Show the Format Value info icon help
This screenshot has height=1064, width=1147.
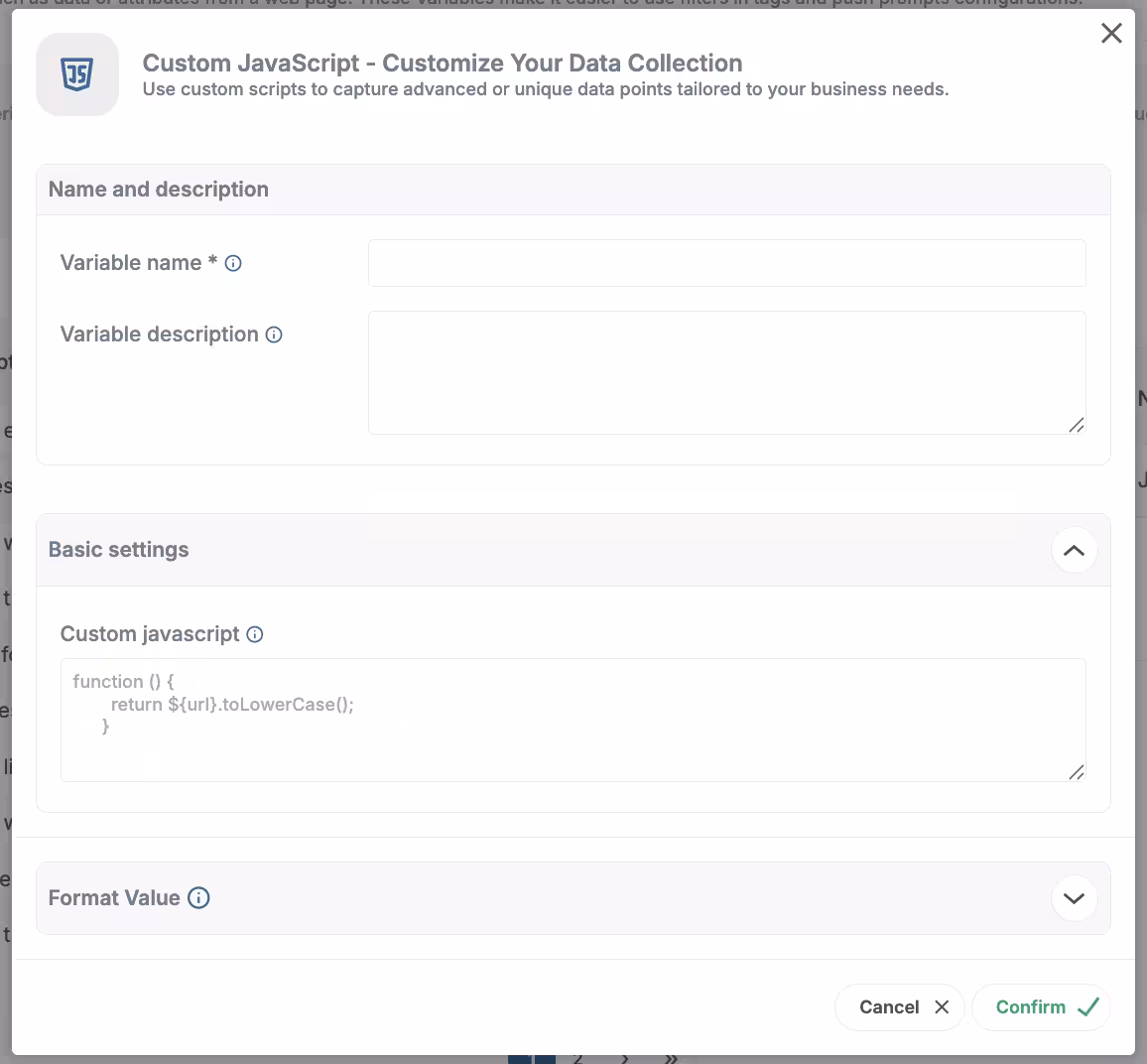pyautogui.click(x=198, y=898)
